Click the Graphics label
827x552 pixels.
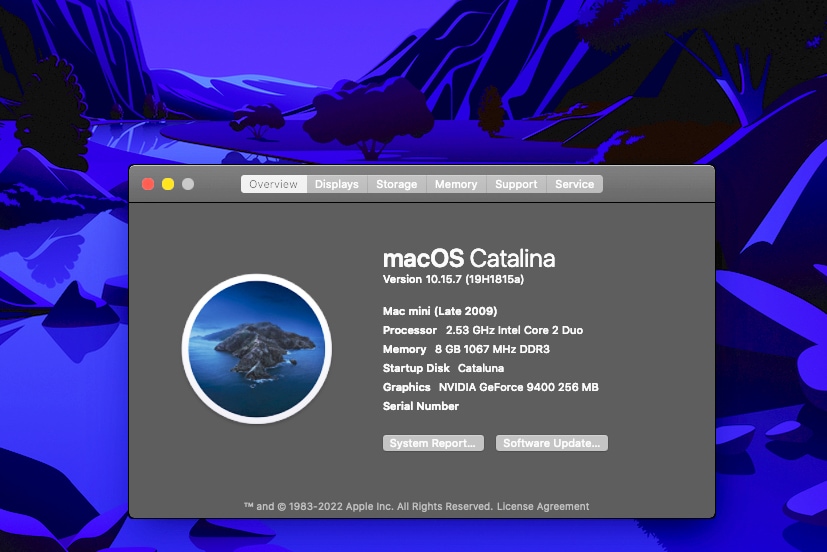pyautogui.click(x=407, y=387)
